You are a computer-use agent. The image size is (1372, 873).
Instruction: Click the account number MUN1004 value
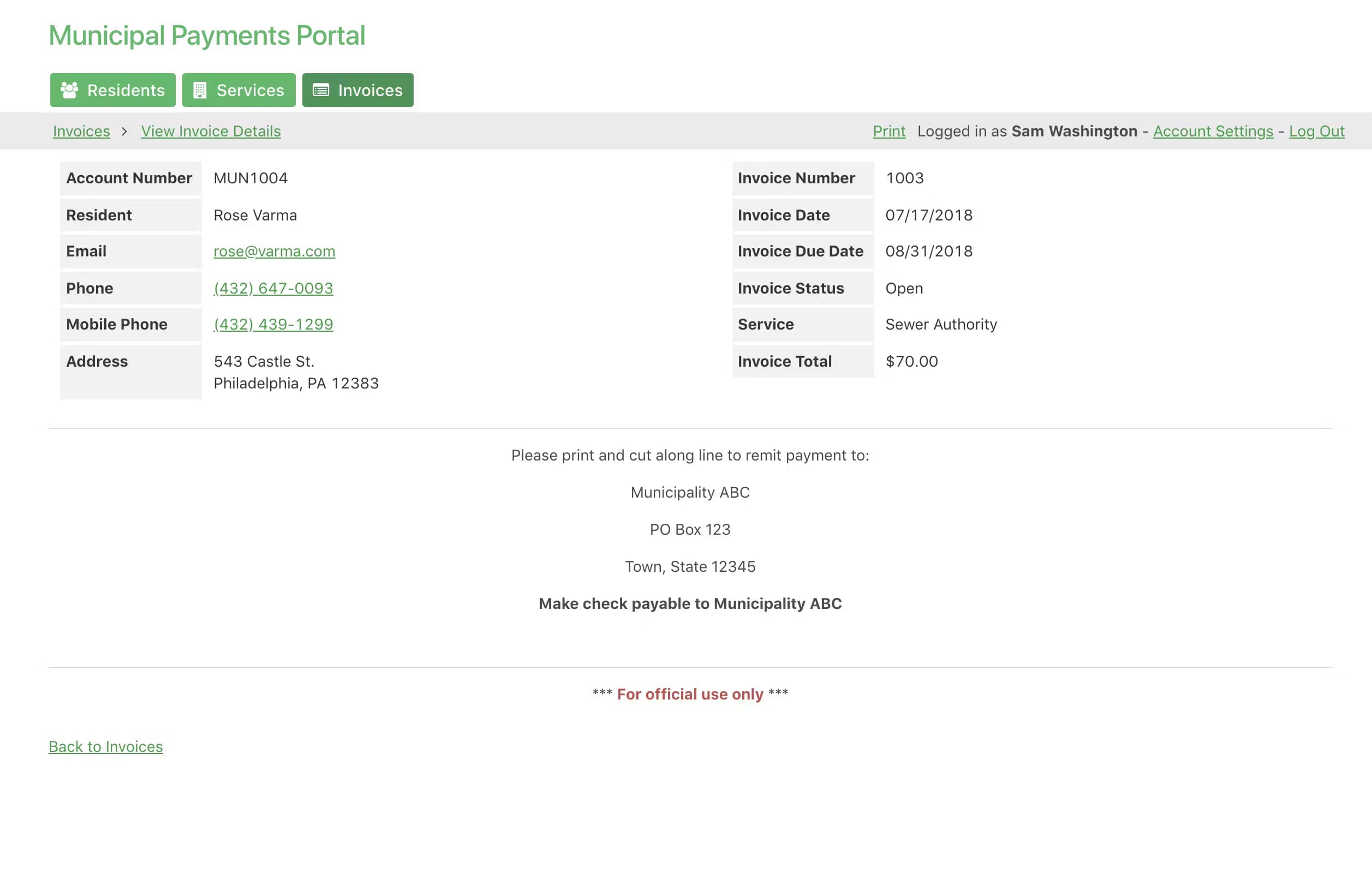250,178
